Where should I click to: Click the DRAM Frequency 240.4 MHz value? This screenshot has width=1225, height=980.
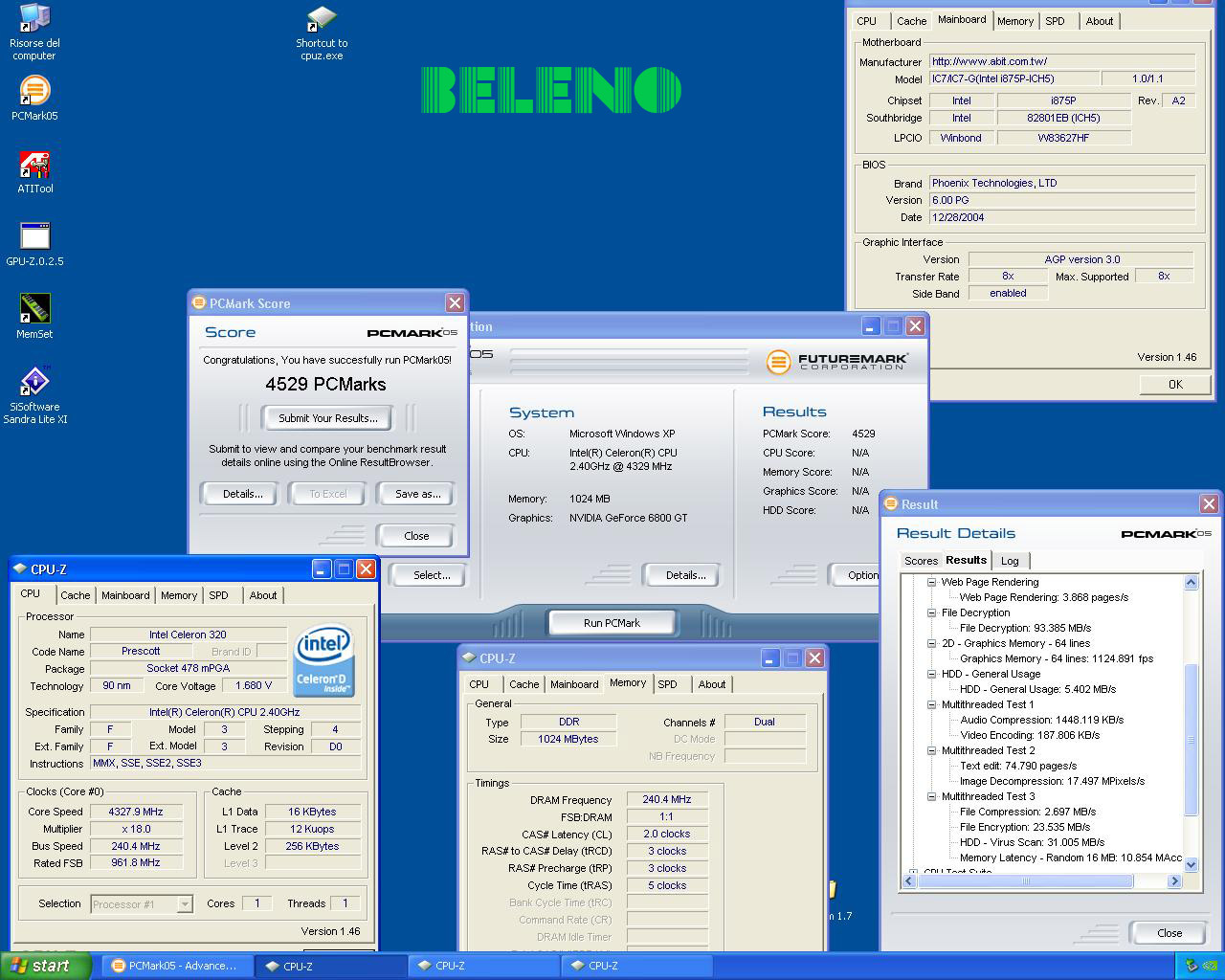pos(666,800)
